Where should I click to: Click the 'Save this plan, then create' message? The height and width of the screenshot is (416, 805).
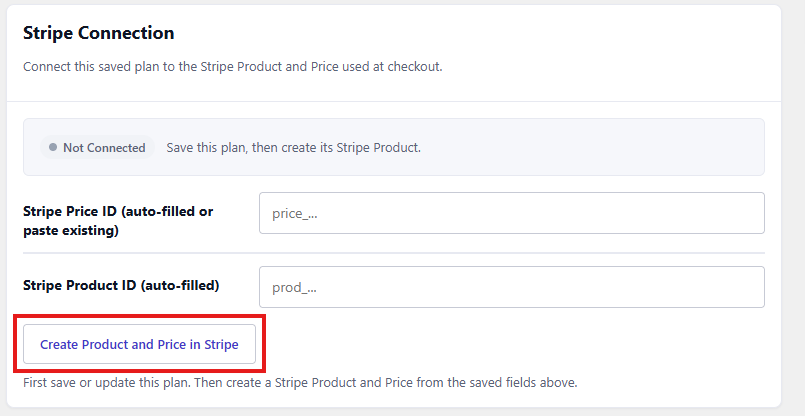pyautogui.click(x=294, y=147)
